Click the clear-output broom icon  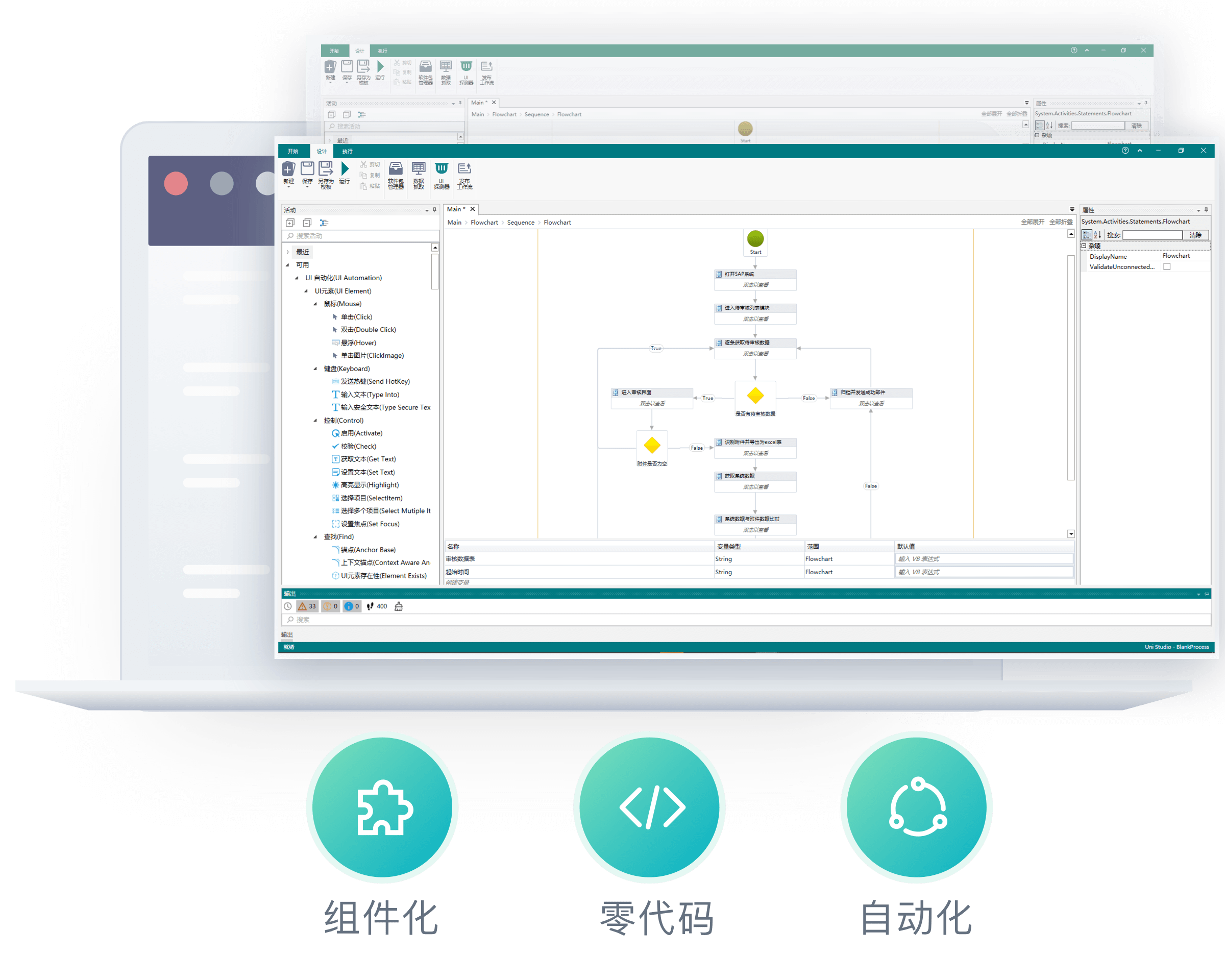pyautogui.click(x=399, y=606)
